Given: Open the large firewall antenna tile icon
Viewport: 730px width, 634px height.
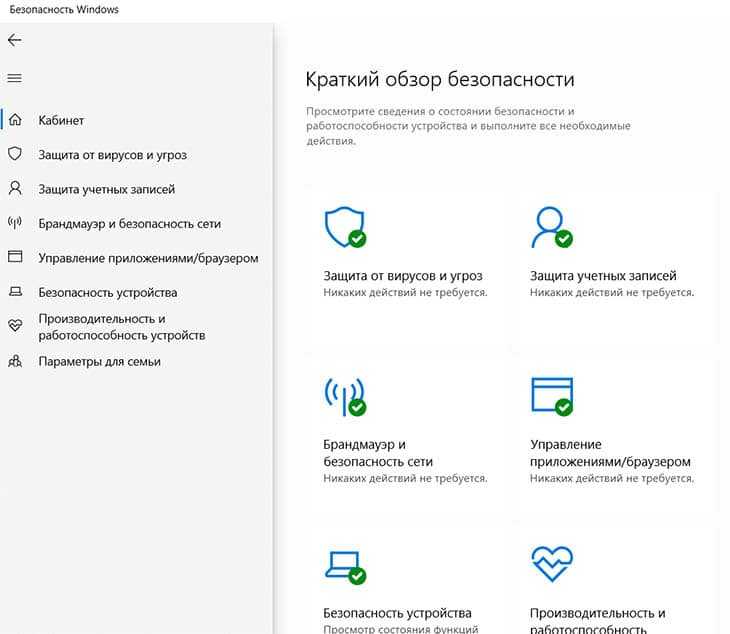Looking at the screenshot, I should pos(345,397).
